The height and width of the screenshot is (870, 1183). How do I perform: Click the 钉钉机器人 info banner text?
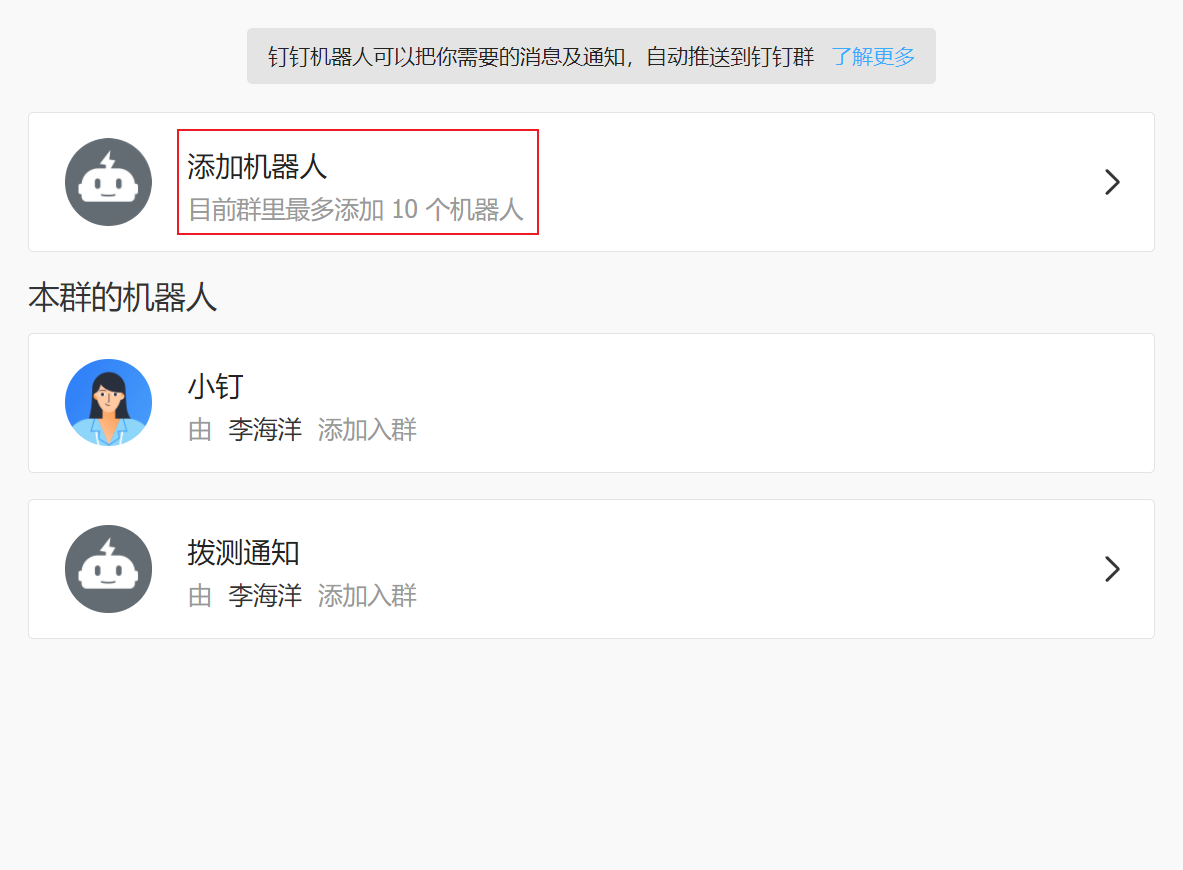(x=541, y=57)
